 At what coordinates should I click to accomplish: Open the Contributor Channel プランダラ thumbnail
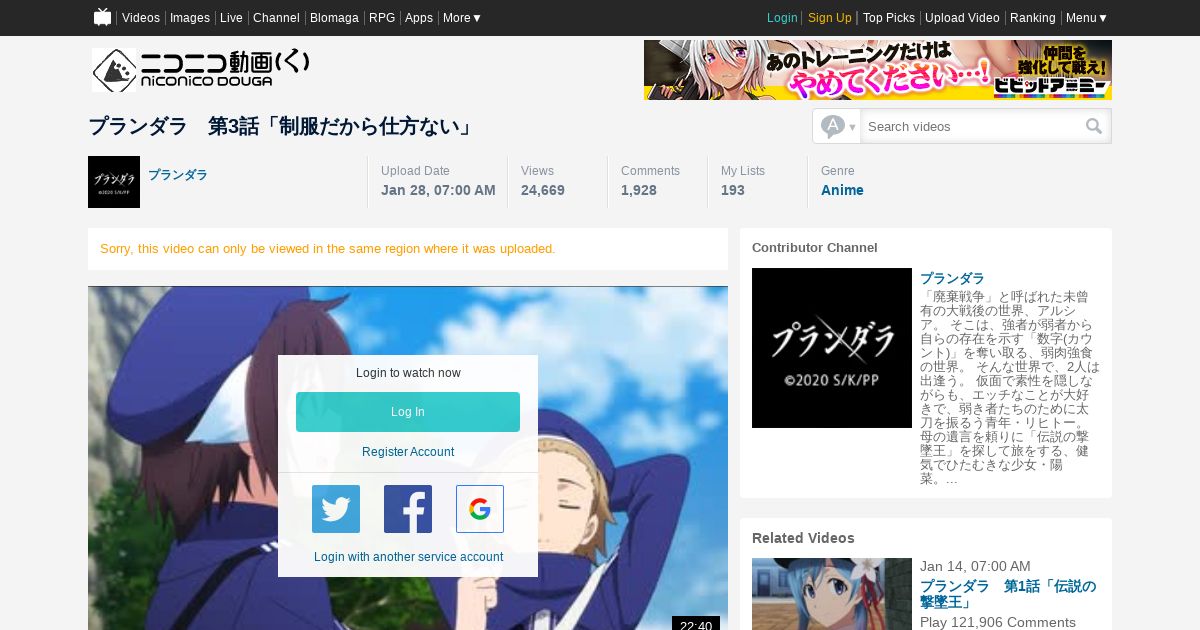(832, 348)
